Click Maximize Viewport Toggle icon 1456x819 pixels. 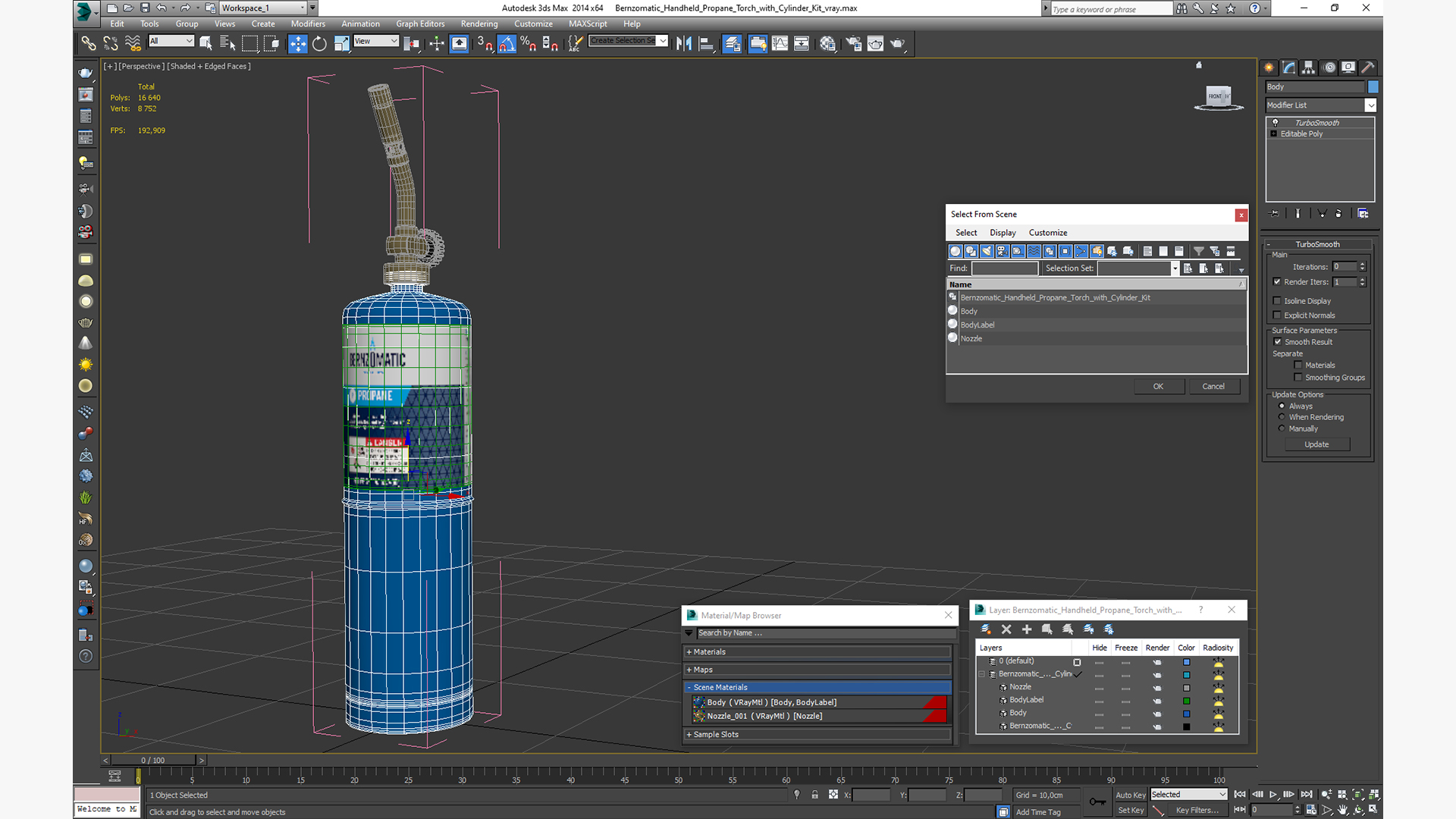tap(1373, 810)
